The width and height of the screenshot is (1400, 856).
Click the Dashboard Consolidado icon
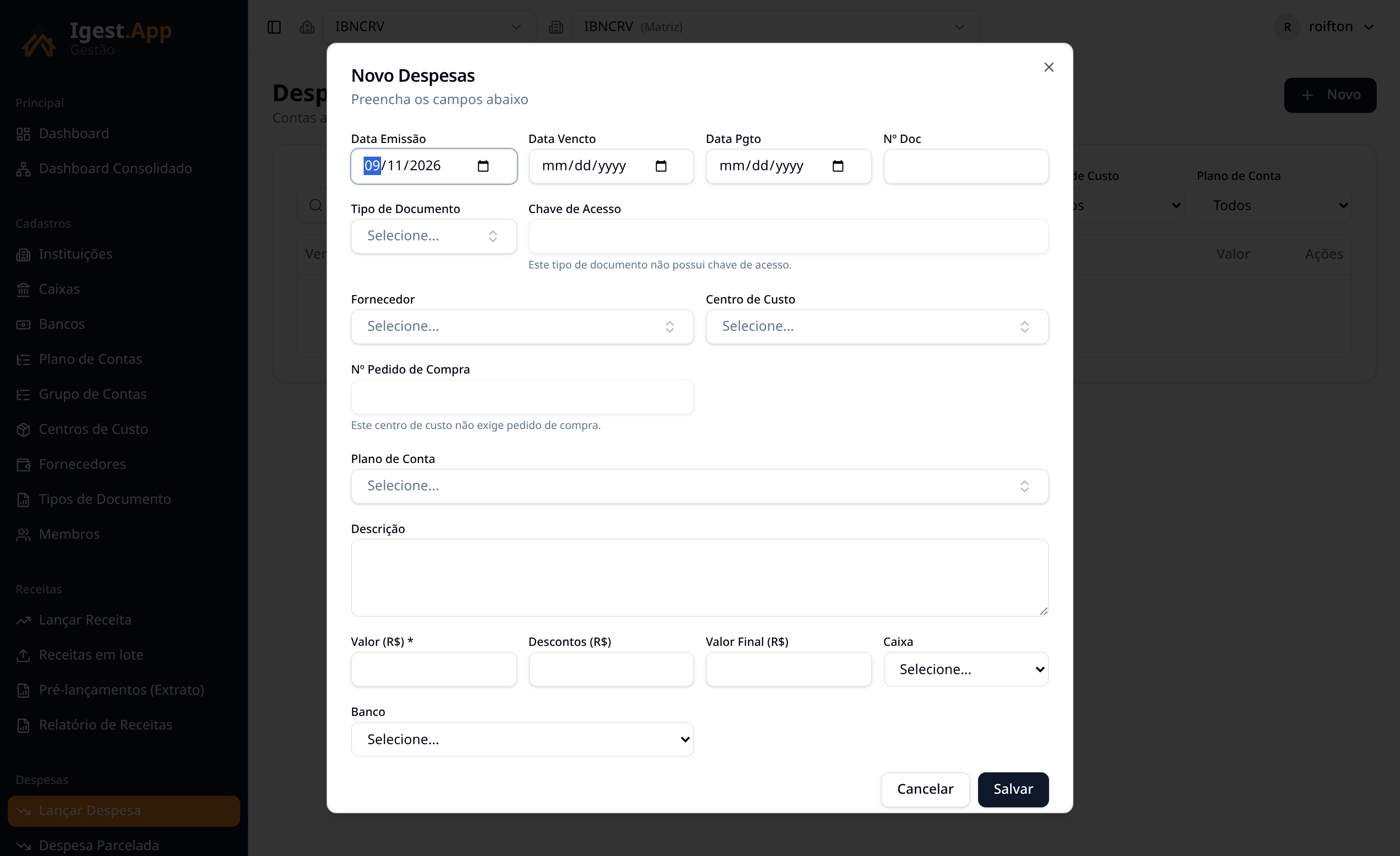pyautogui.click(x=23, y=169)
